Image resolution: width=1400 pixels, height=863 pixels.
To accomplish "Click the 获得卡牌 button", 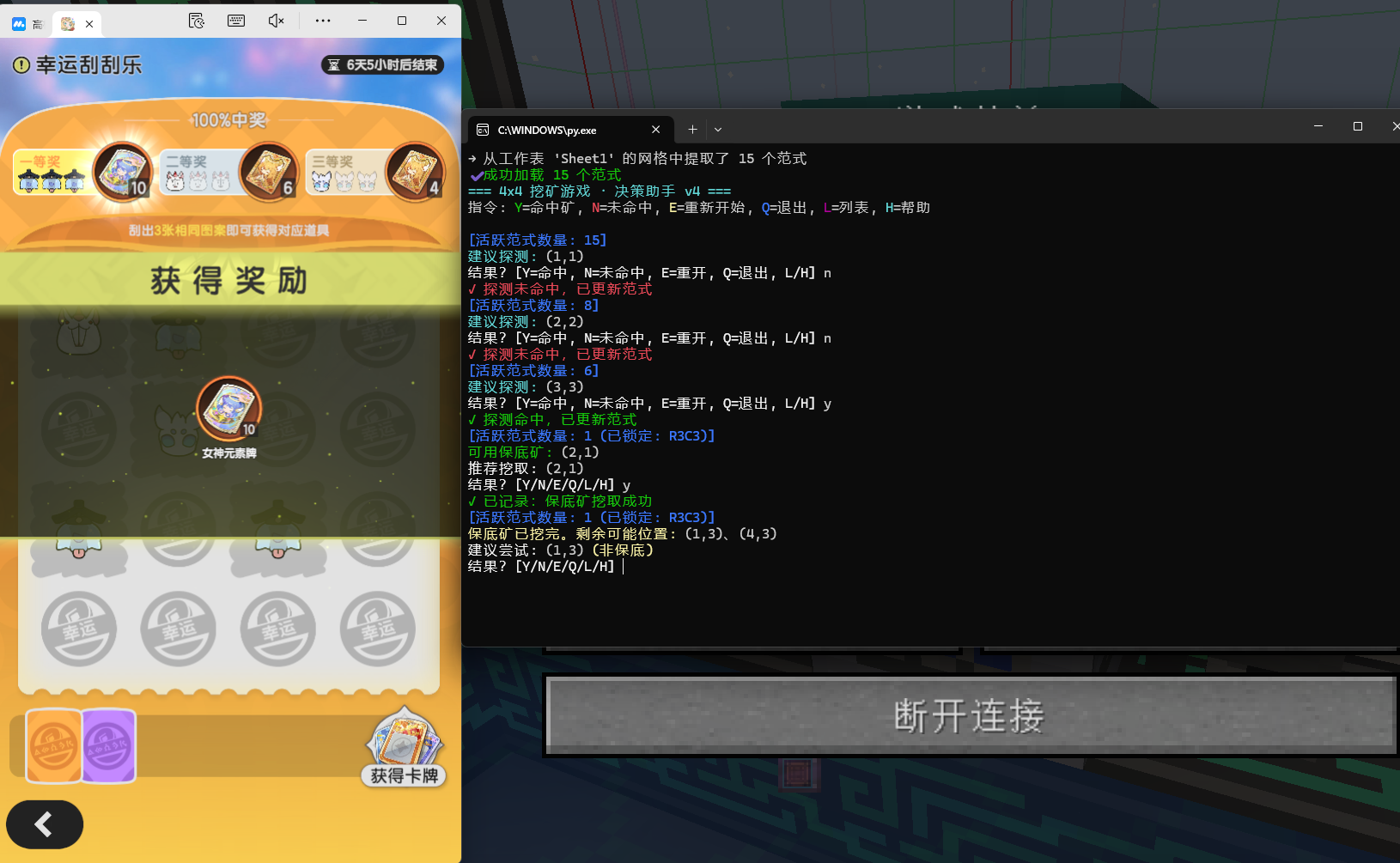I will 404,747.
